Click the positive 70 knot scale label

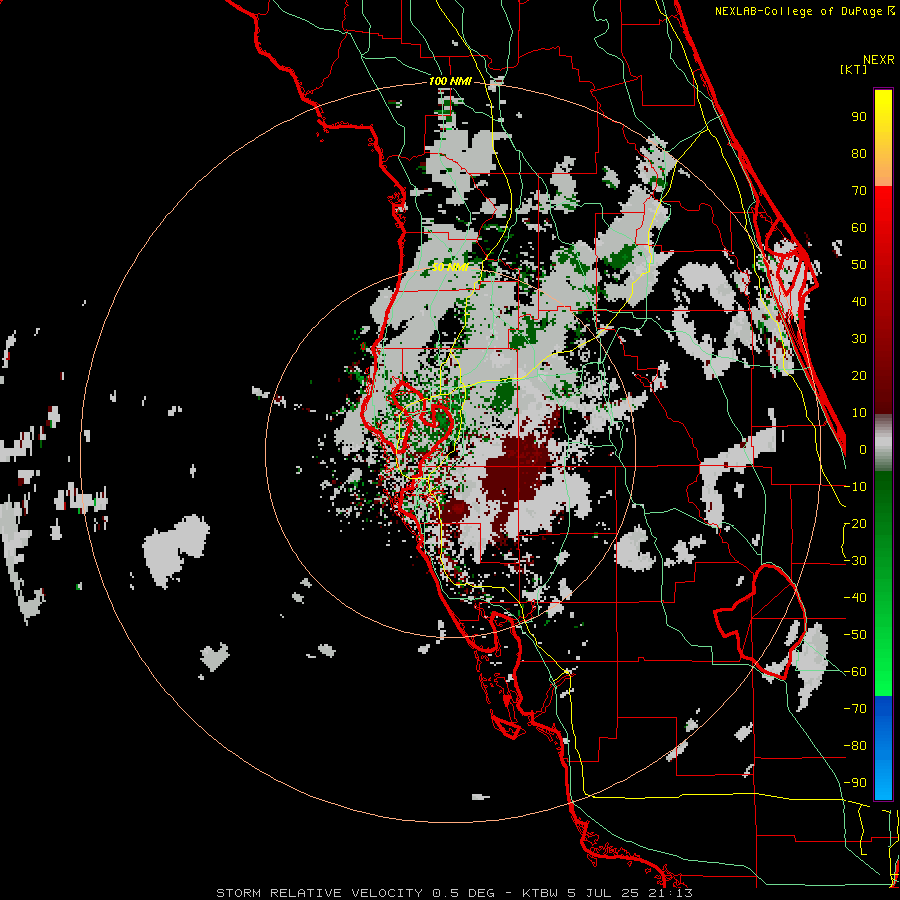point(859,191)
